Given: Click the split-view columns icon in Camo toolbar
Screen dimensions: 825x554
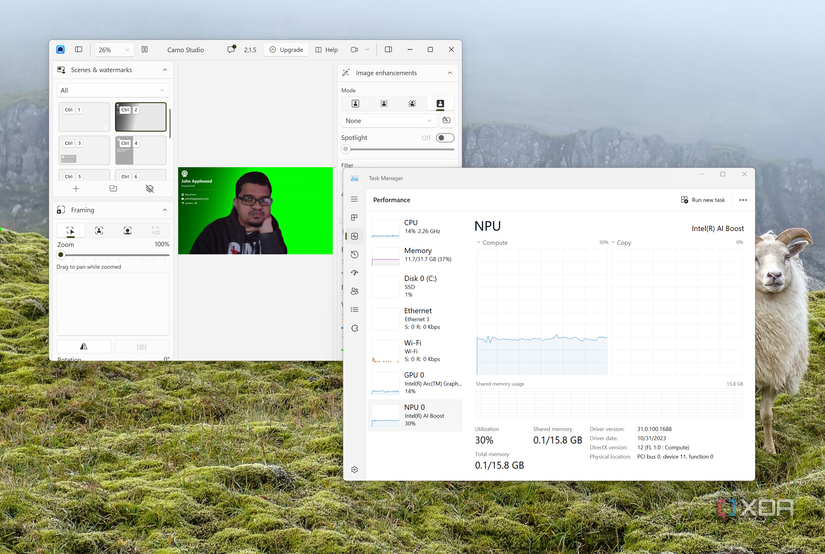Looking at the screenshot, I should pyautogui.click(x=145, y=49).
